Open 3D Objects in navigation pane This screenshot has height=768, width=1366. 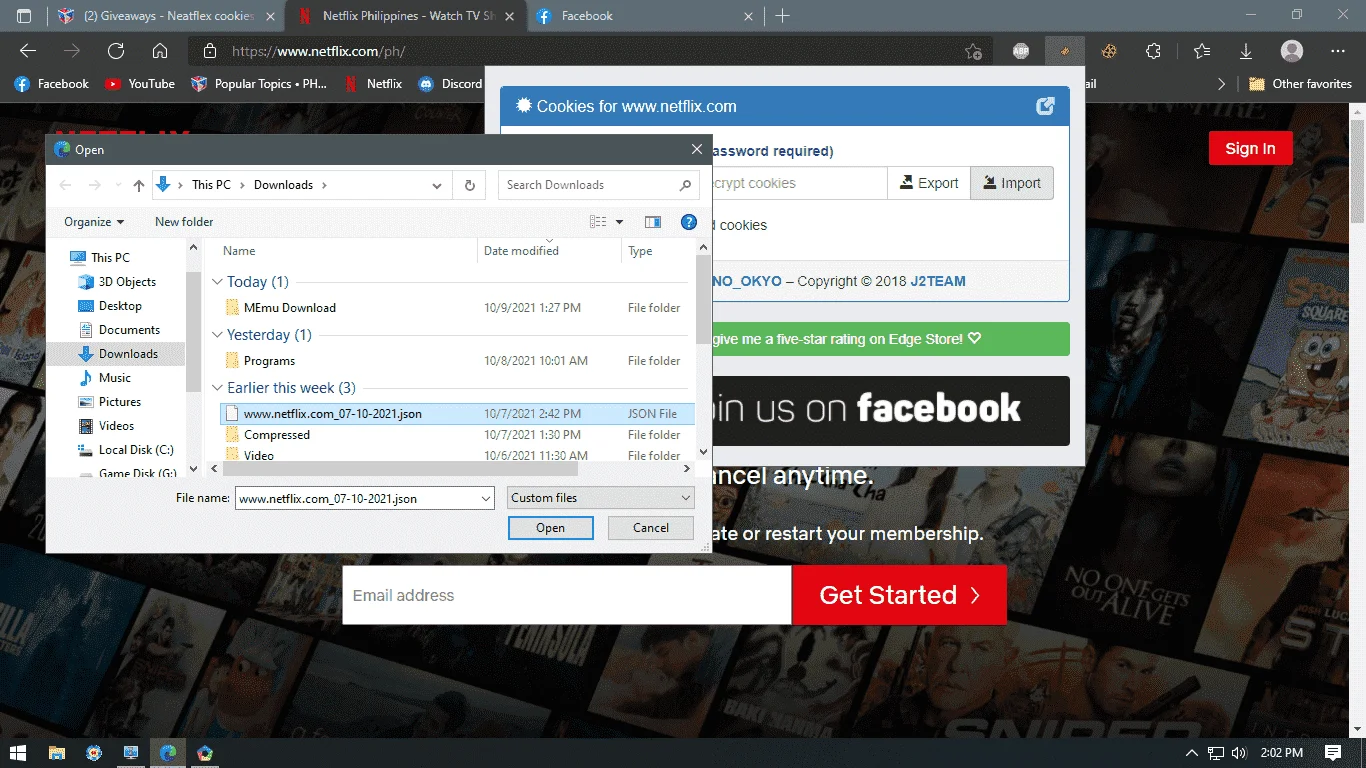point(127,282)
